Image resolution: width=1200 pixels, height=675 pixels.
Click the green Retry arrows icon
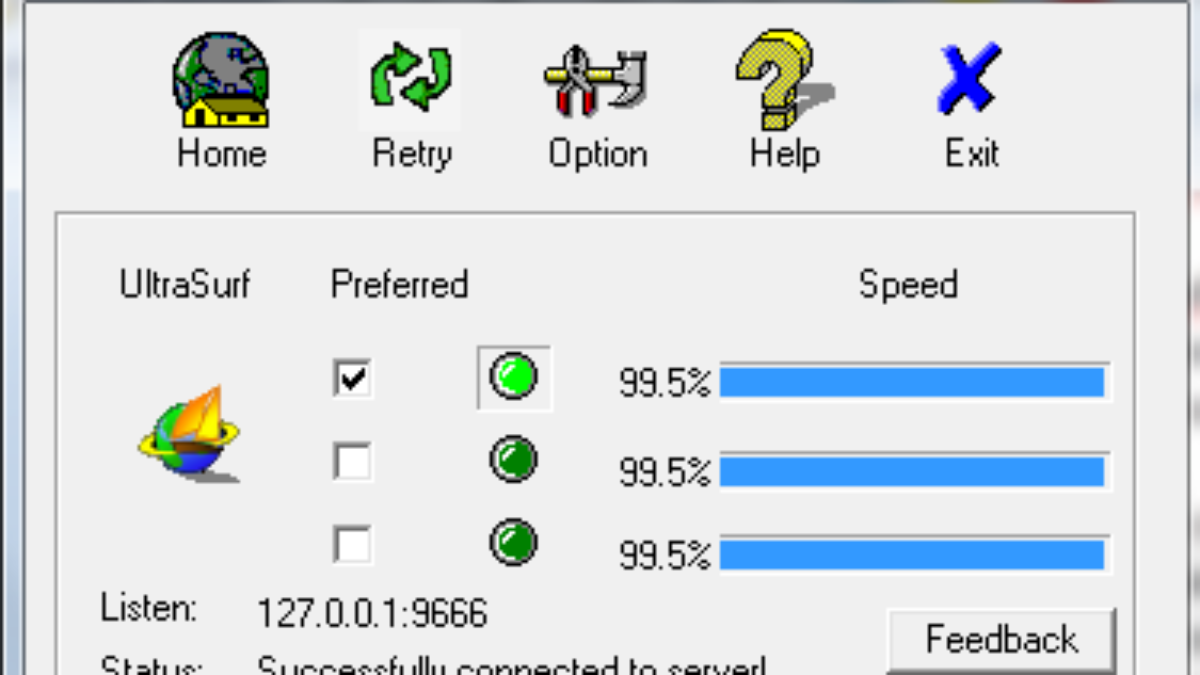(410, 80)
